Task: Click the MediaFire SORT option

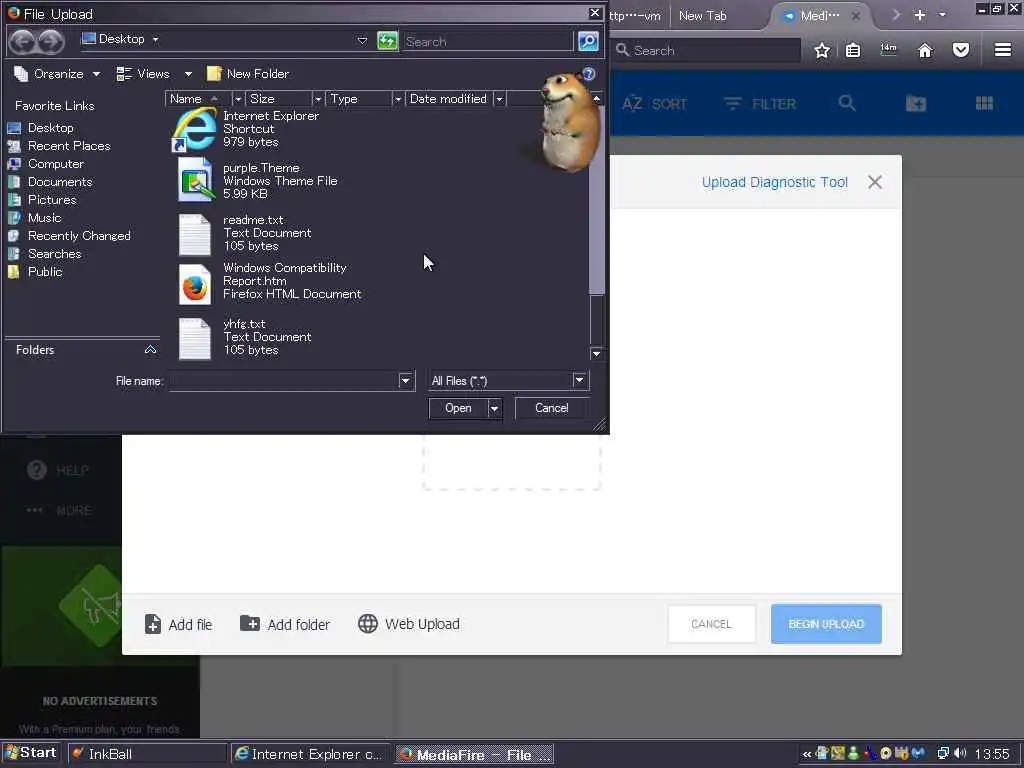Action: point(654,104)
